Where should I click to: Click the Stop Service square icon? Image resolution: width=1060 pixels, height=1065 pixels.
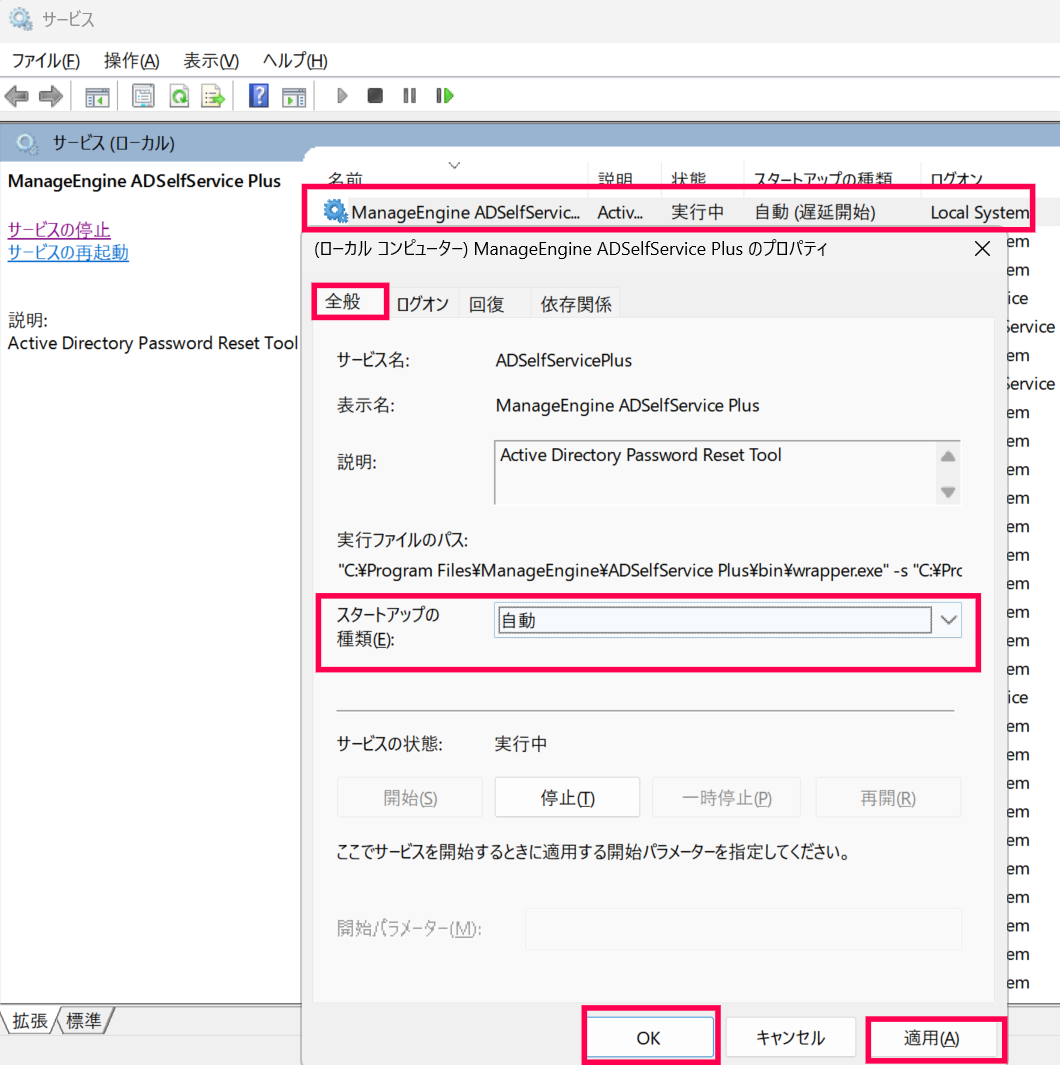tap(375, 96)
